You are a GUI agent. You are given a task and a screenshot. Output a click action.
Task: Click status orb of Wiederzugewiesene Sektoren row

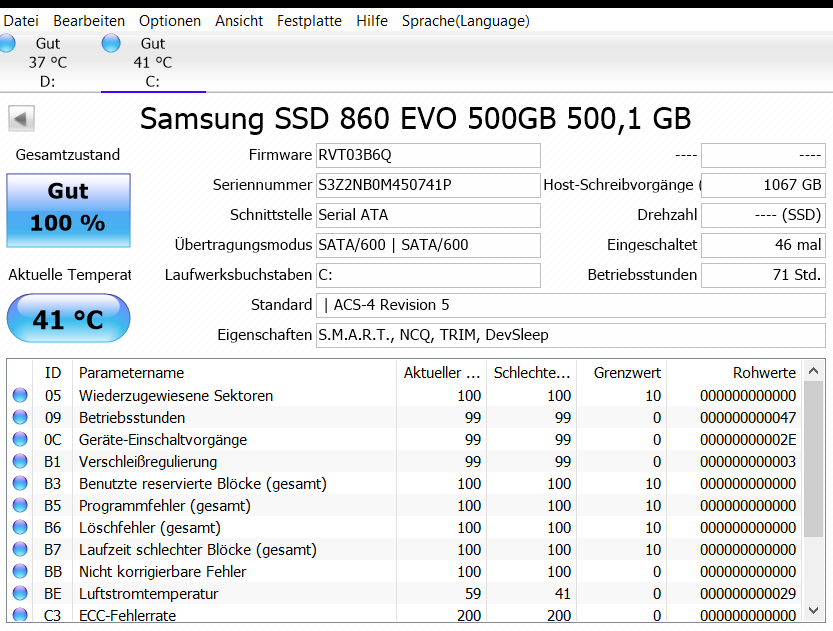[20, 395]
